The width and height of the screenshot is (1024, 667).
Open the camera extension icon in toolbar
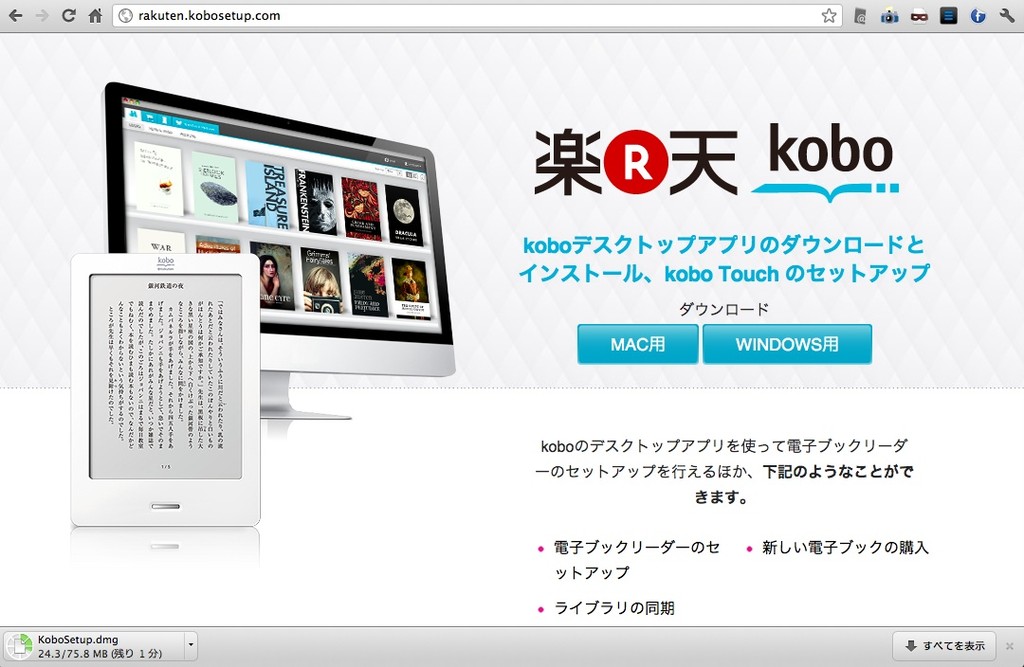[x=889, y=16]
